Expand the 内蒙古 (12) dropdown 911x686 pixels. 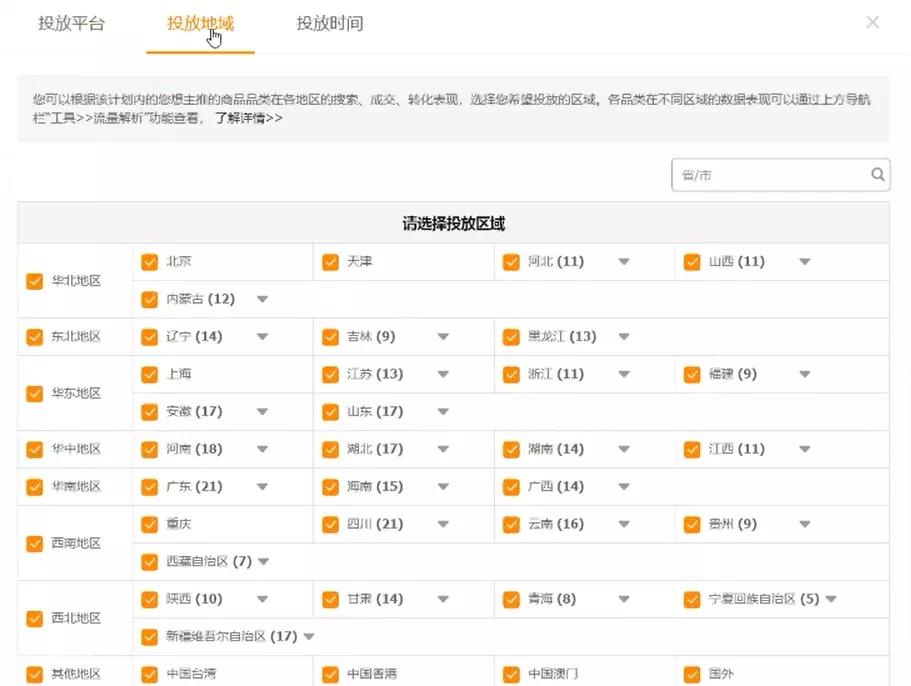[x=263, y=298]
